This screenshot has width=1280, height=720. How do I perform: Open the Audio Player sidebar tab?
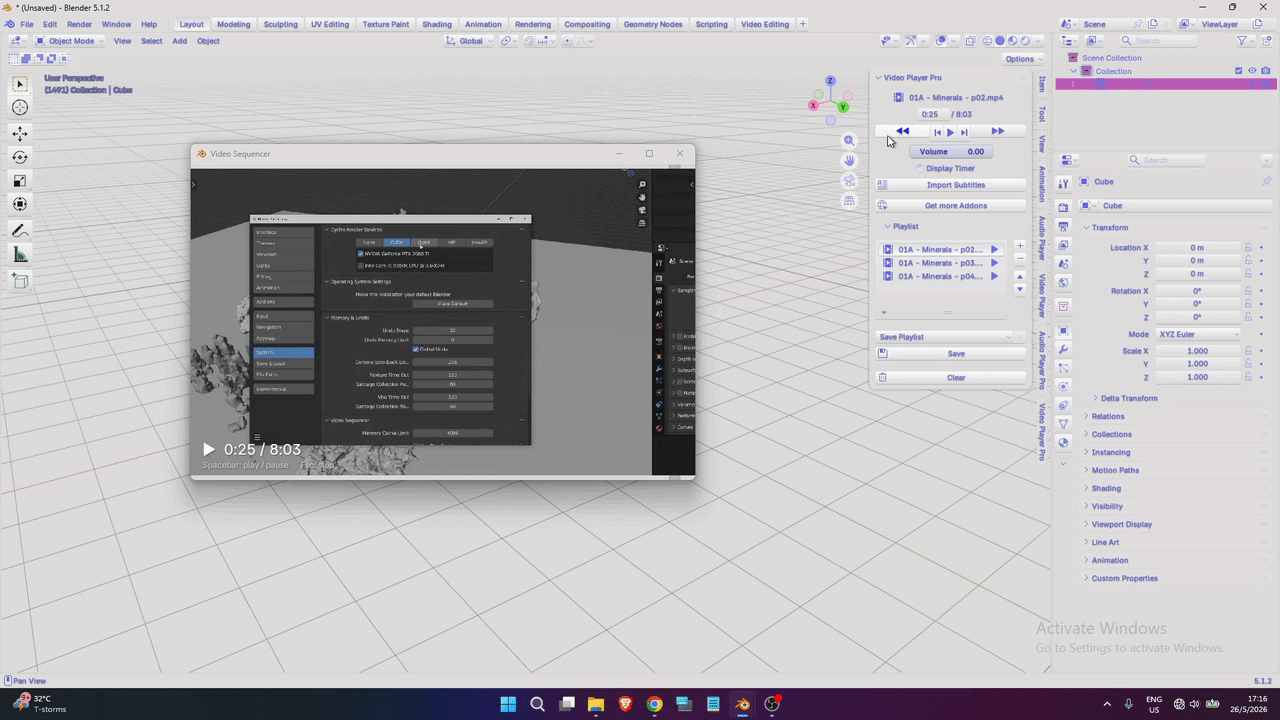click(1042, 237)
